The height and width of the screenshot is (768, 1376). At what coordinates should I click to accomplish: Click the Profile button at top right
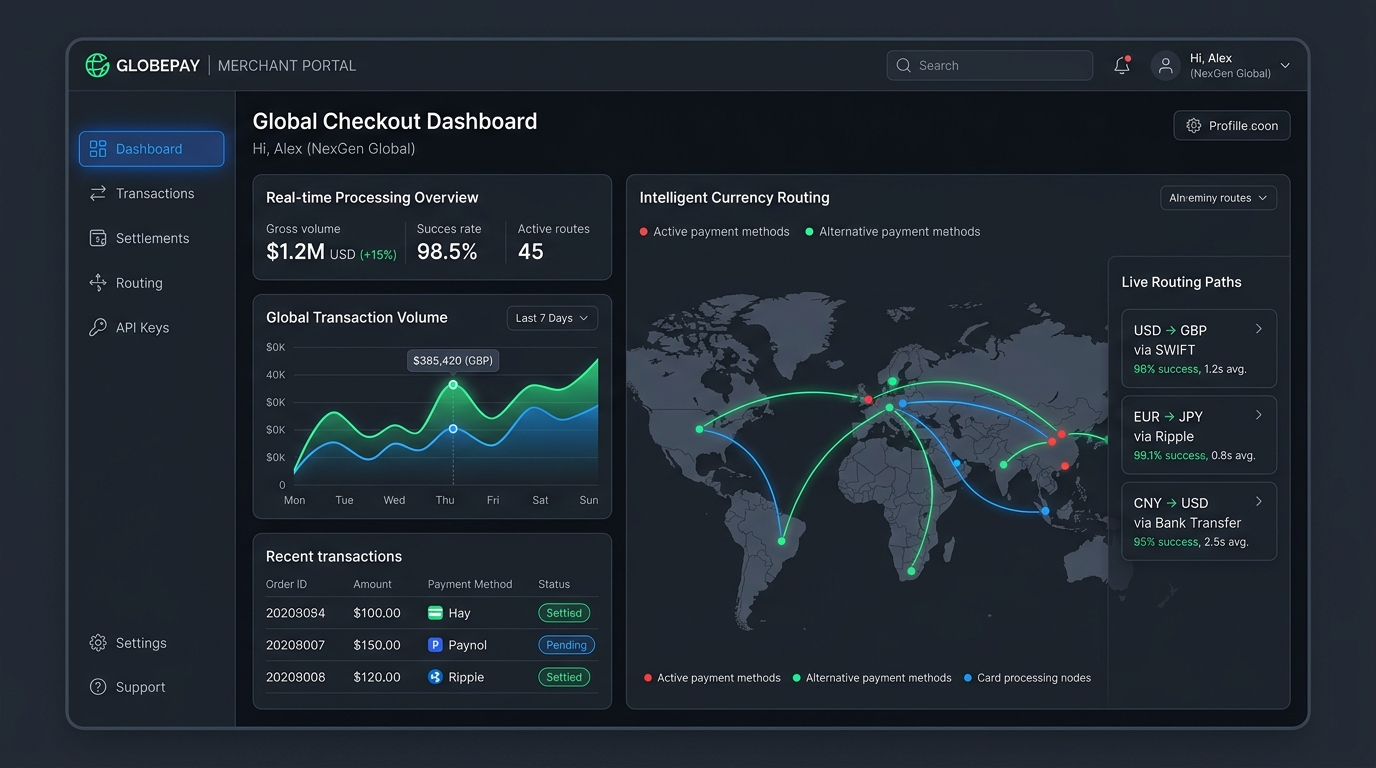(1232, 126)
